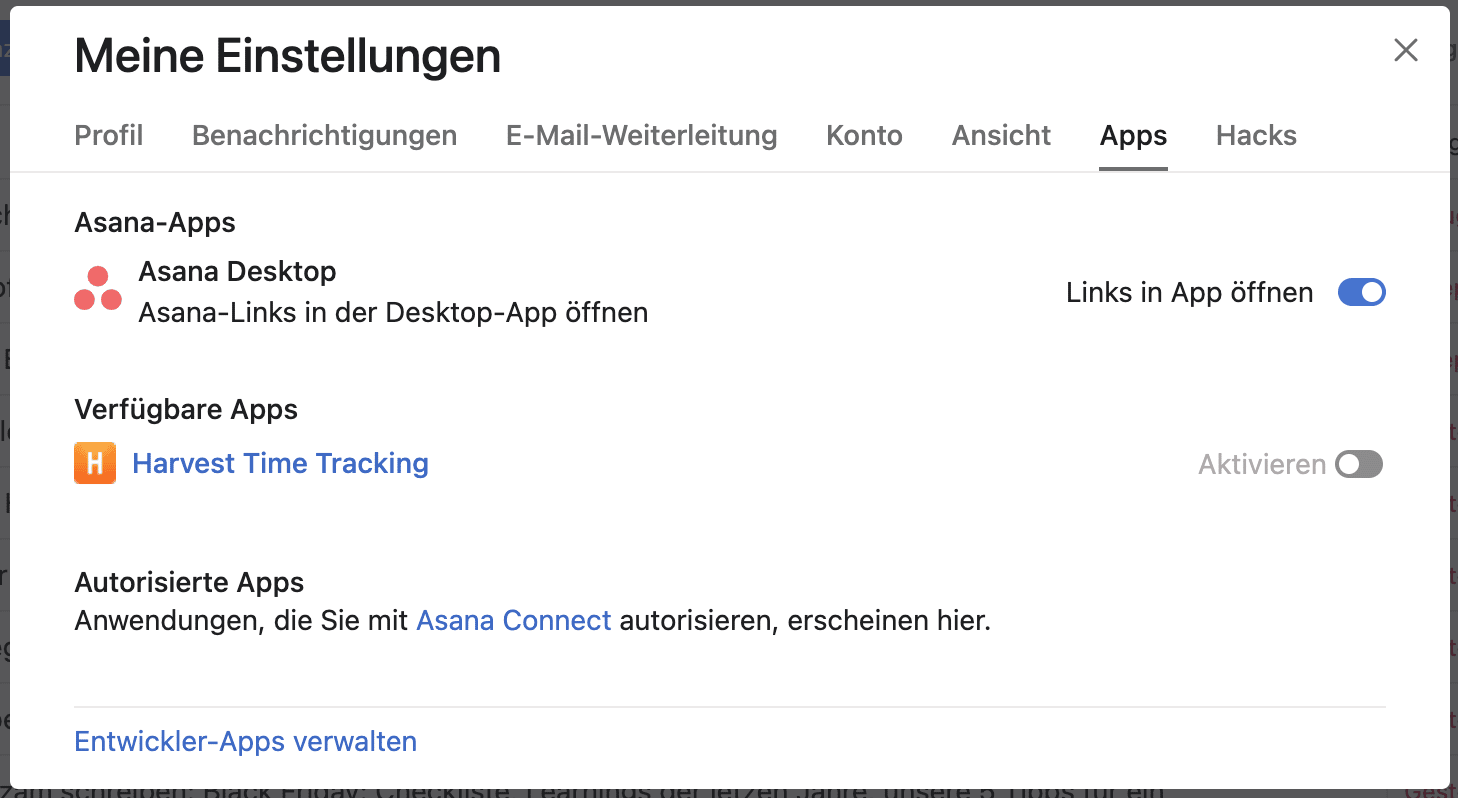Click the Autorisierte Apps section heading

[x=189, y=582]
